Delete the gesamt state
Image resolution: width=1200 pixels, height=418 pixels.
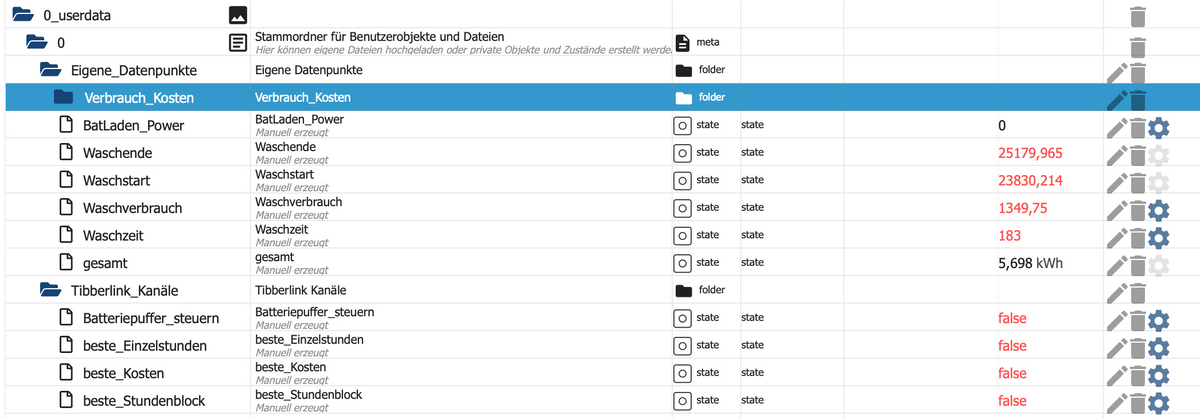click(x=1138, y=265)
